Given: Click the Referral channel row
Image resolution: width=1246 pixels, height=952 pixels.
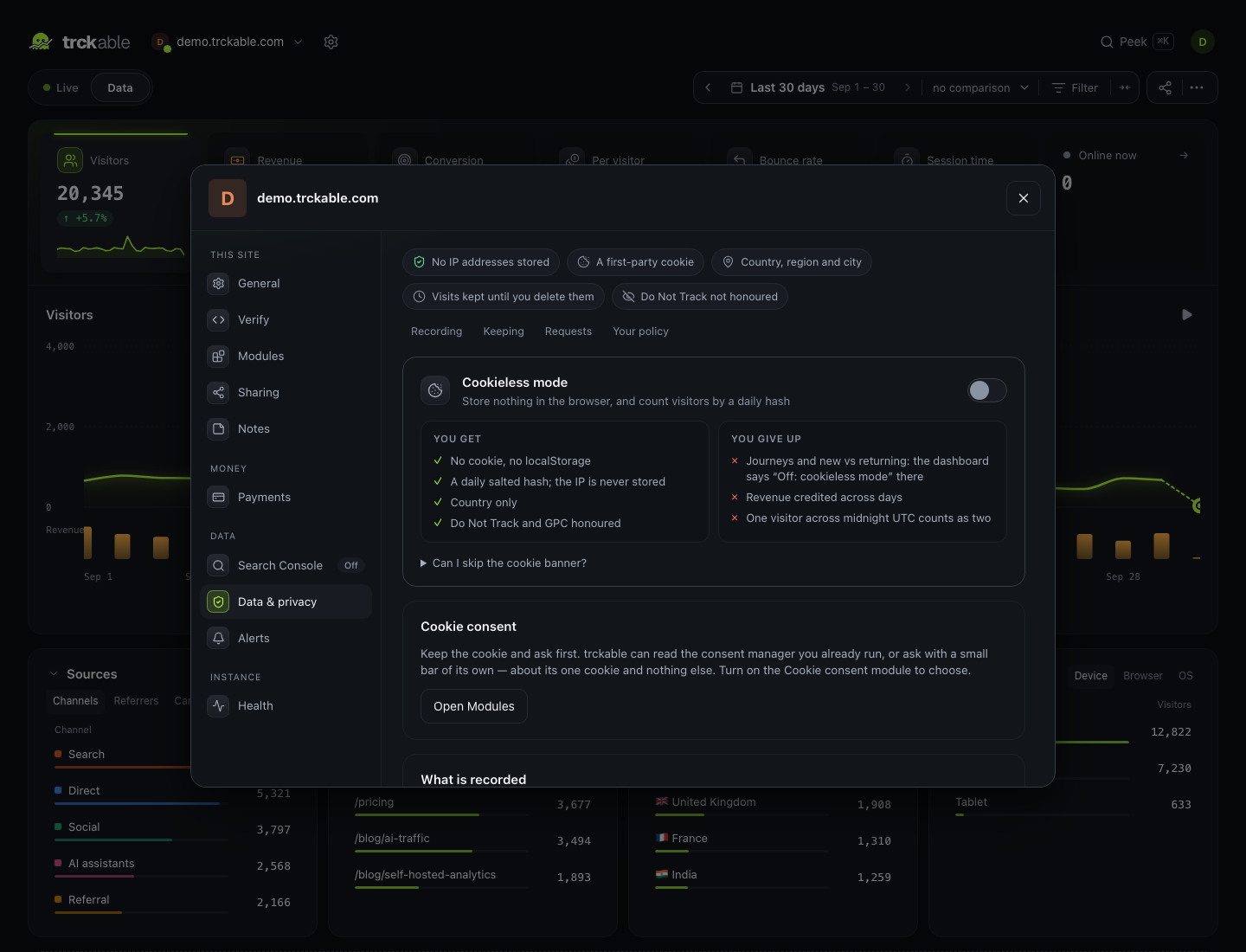Looking at the screenshot, I should tap(172, 901).
